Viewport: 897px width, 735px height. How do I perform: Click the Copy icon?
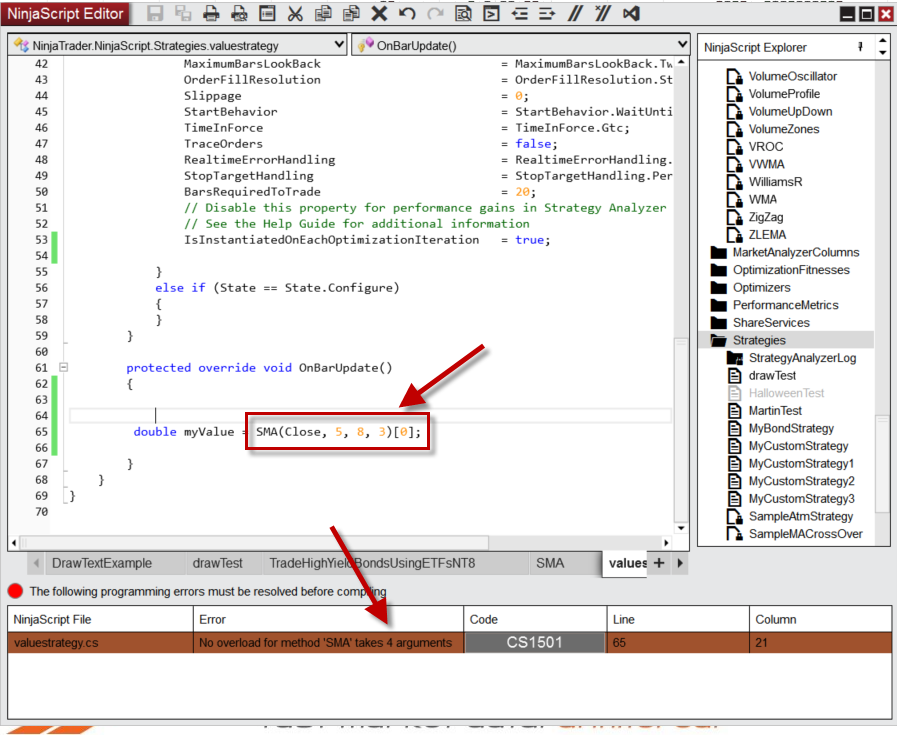coord(323,13)
